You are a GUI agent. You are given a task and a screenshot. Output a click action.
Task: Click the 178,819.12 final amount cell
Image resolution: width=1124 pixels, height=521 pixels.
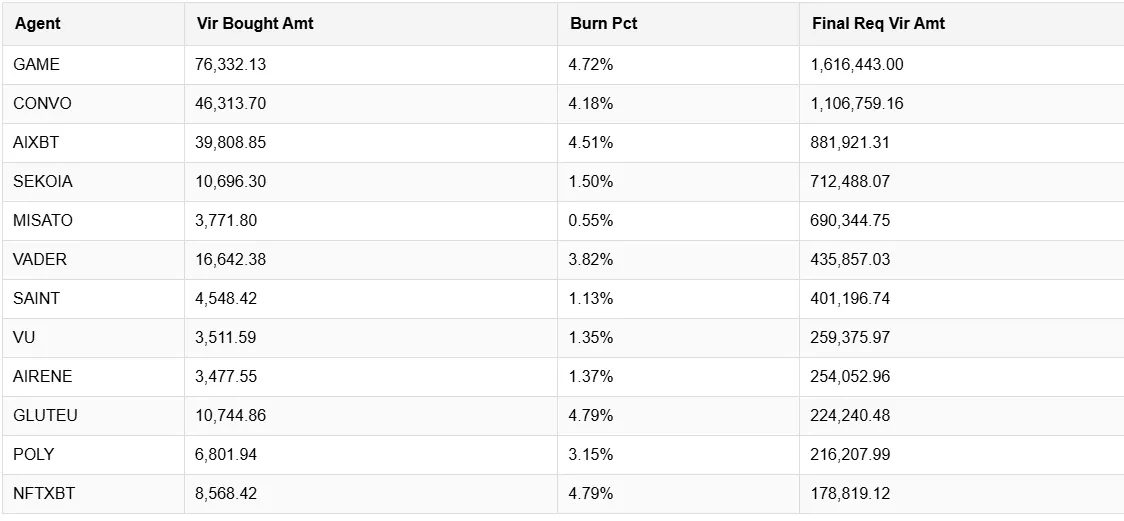[x=961, y=494]
